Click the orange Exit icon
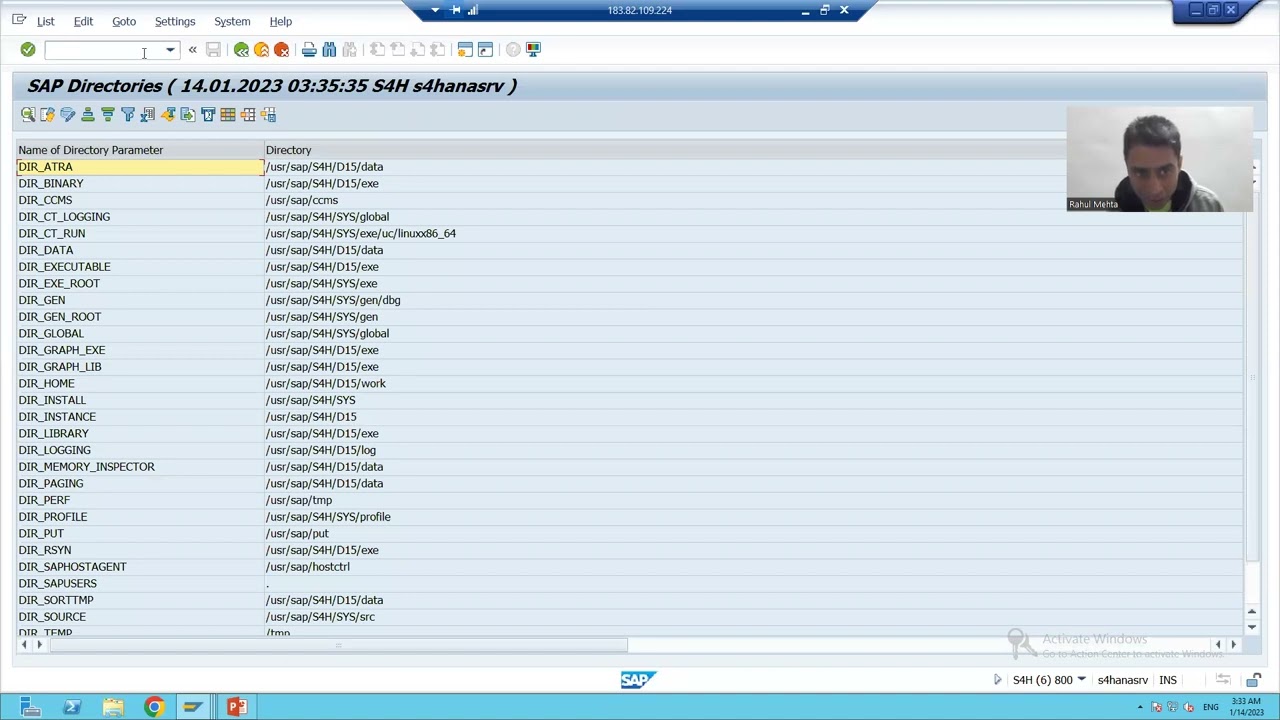 point(261,50)
